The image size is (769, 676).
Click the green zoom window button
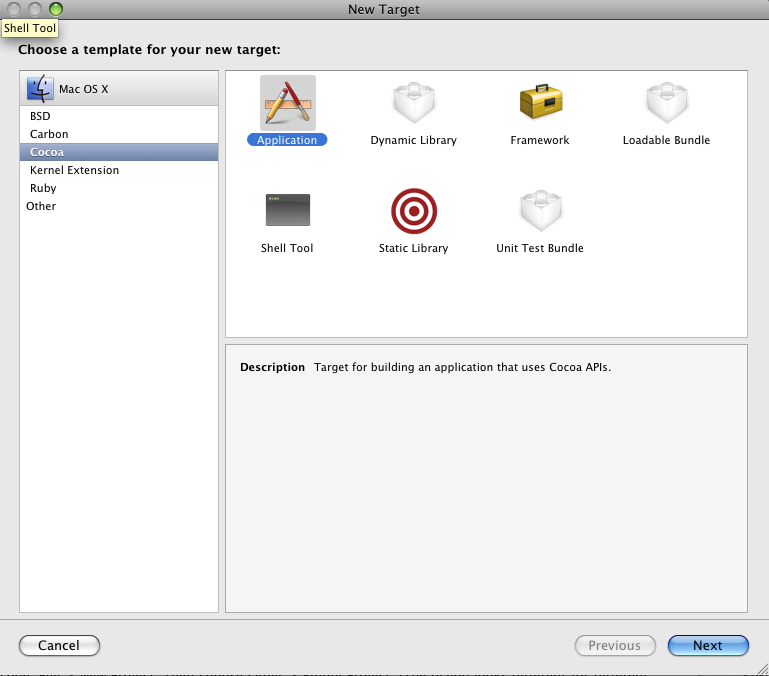(x=55, y=9)
